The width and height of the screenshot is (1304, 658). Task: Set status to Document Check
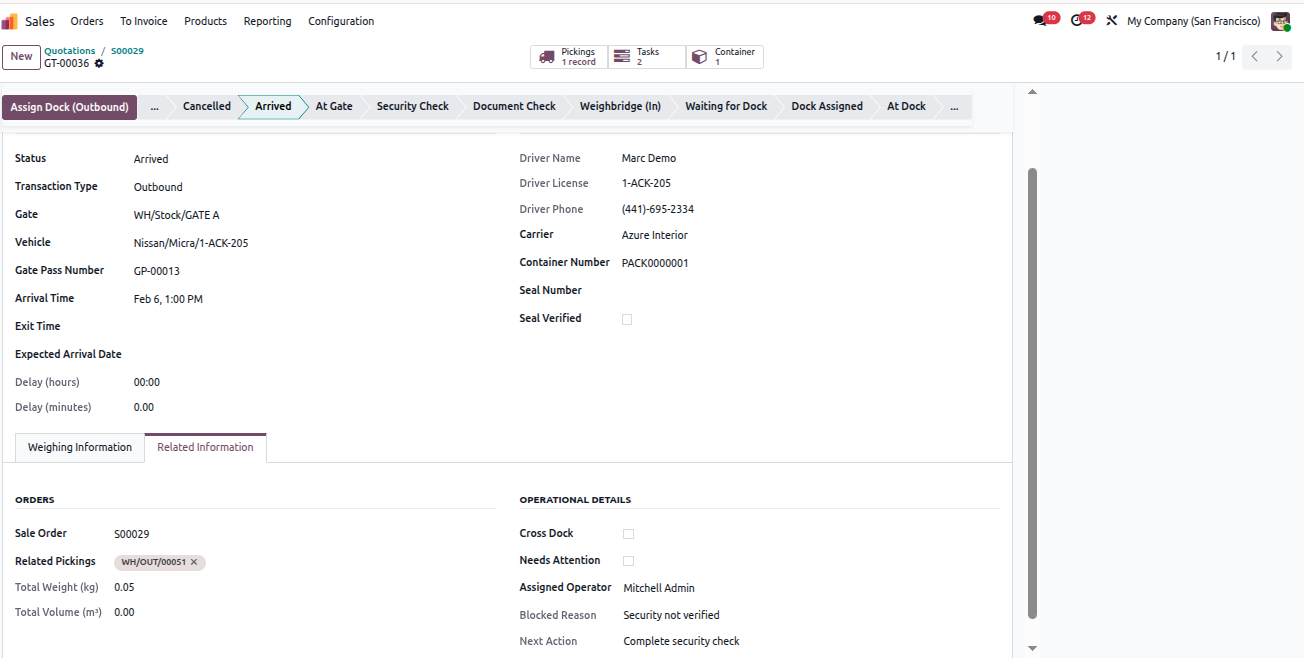point(514,106)
